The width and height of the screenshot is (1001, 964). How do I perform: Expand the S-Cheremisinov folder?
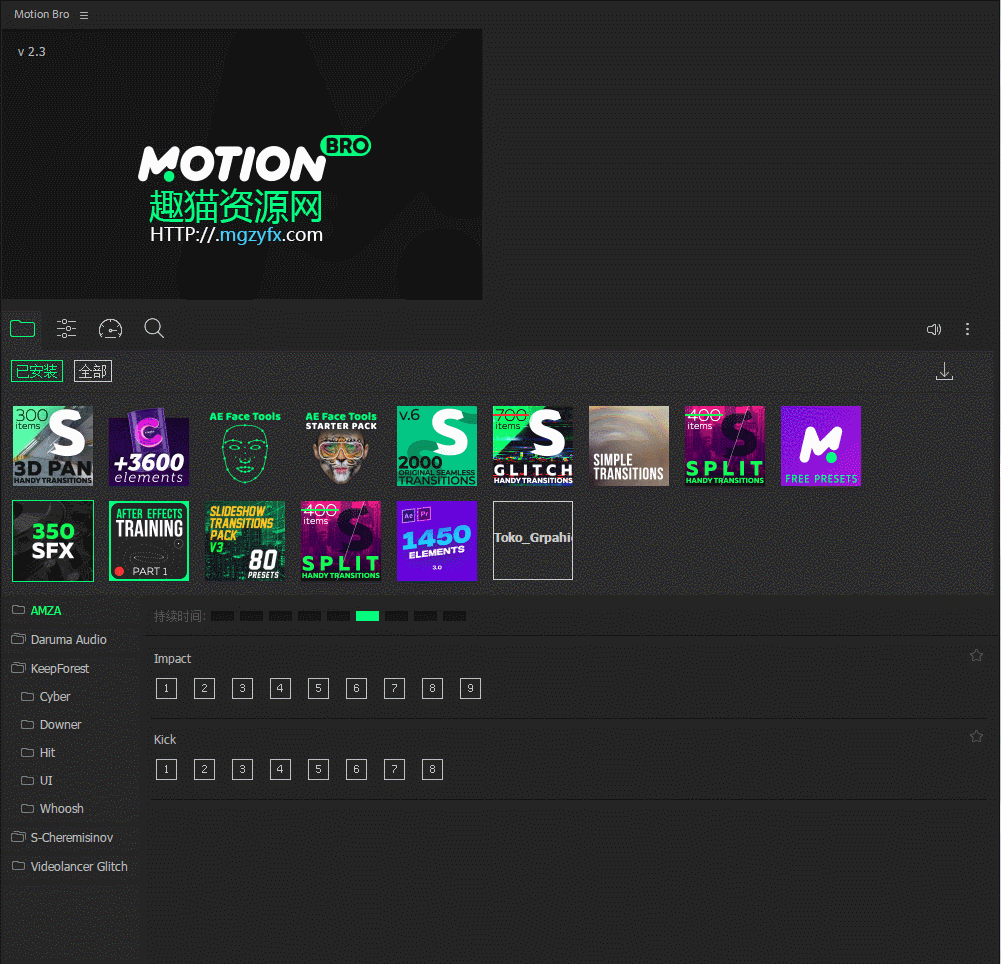pos(63,837)
